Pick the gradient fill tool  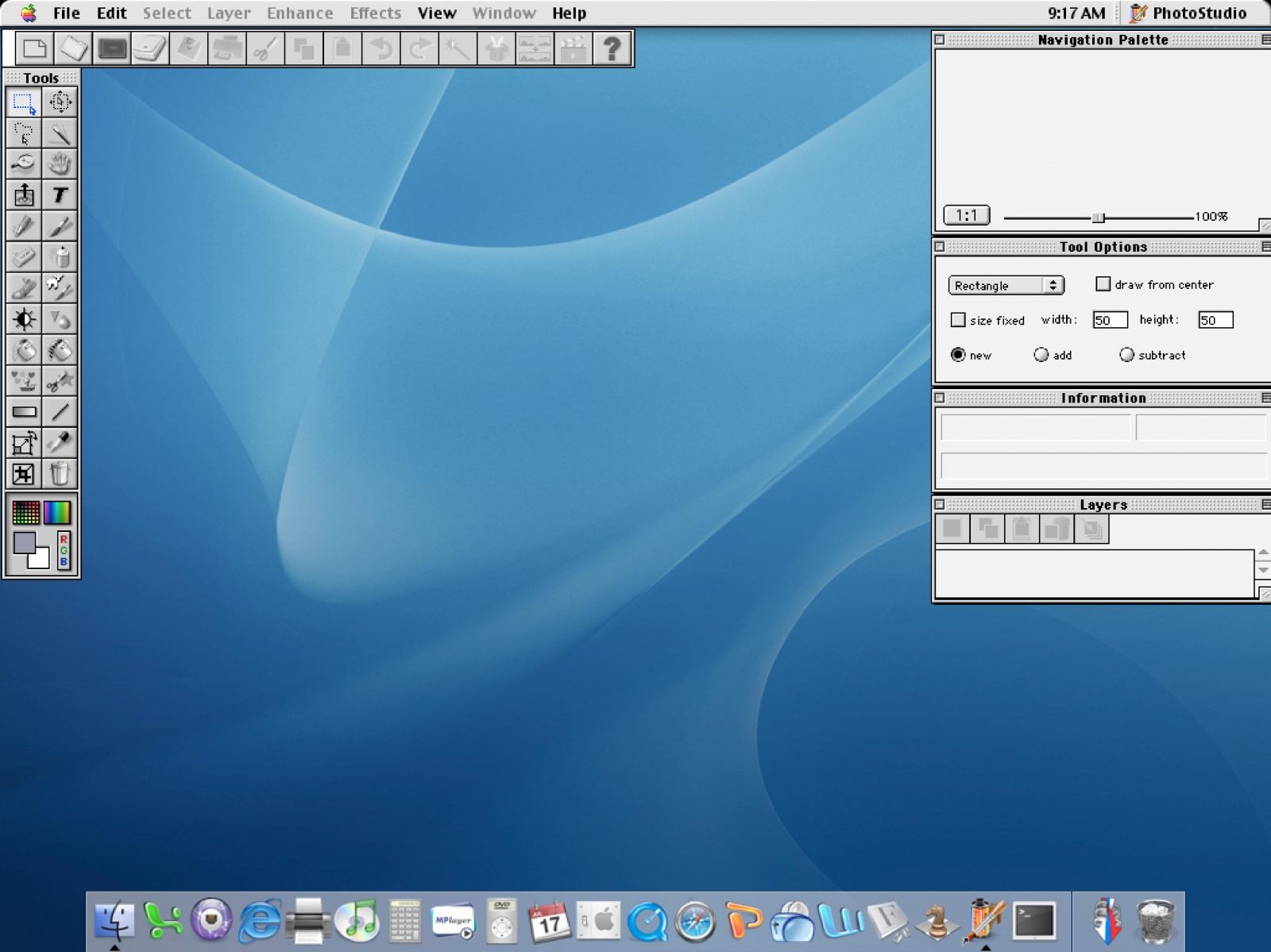pyautogui.click(x=24, y=412)
